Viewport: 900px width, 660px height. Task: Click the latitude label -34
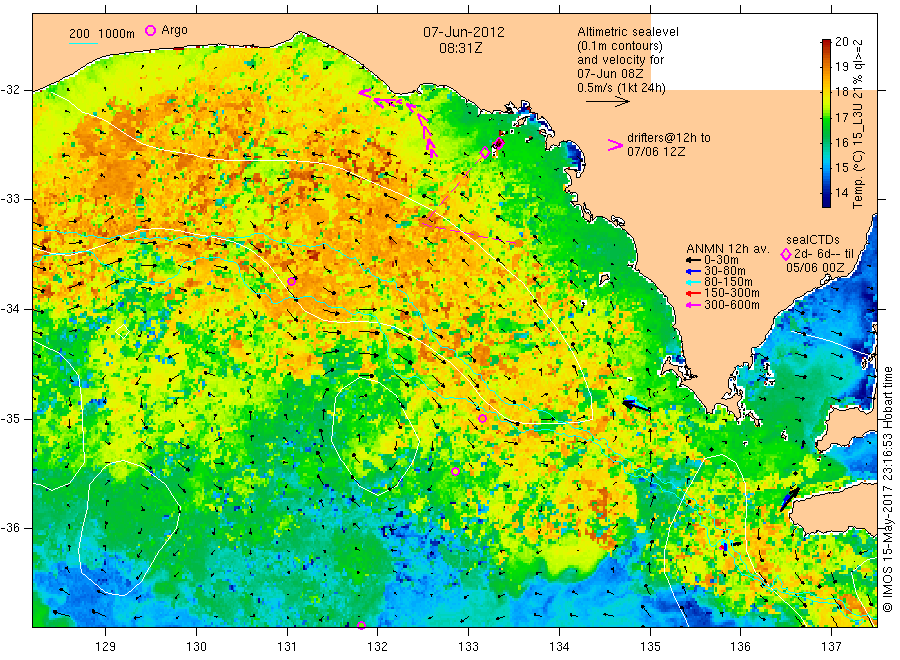tap(10, 309)
